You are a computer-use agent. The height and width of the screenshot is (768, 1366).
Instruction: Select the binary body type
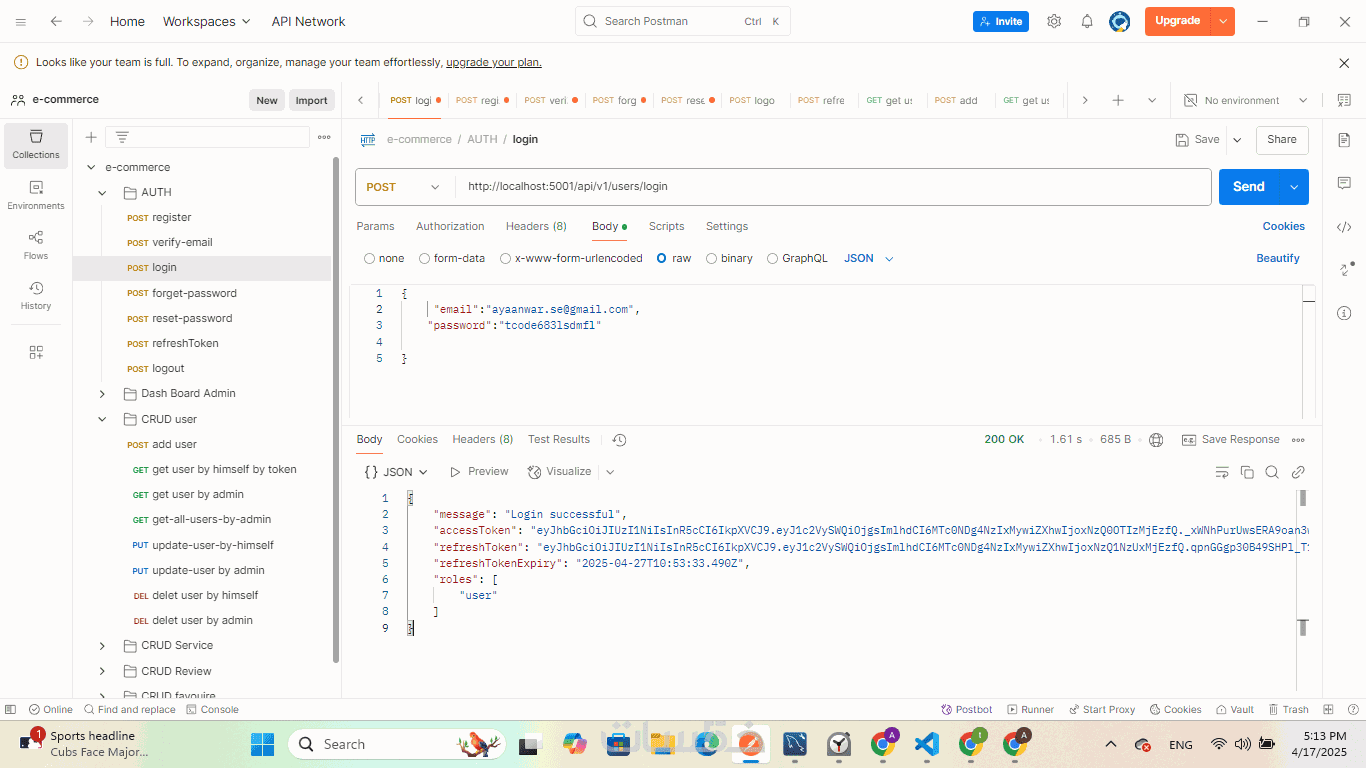pos(730,258)
